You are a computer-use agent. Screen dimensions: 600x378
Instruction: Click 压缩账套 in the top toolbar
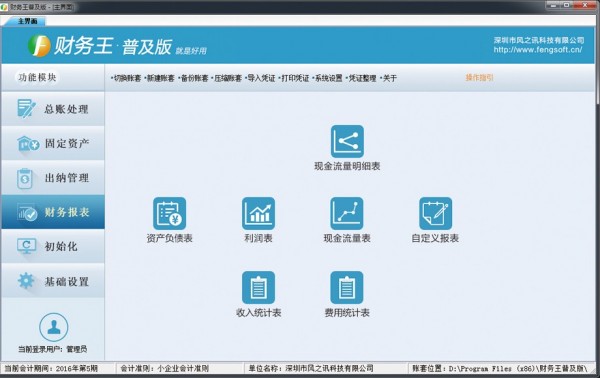click(227, 78)
